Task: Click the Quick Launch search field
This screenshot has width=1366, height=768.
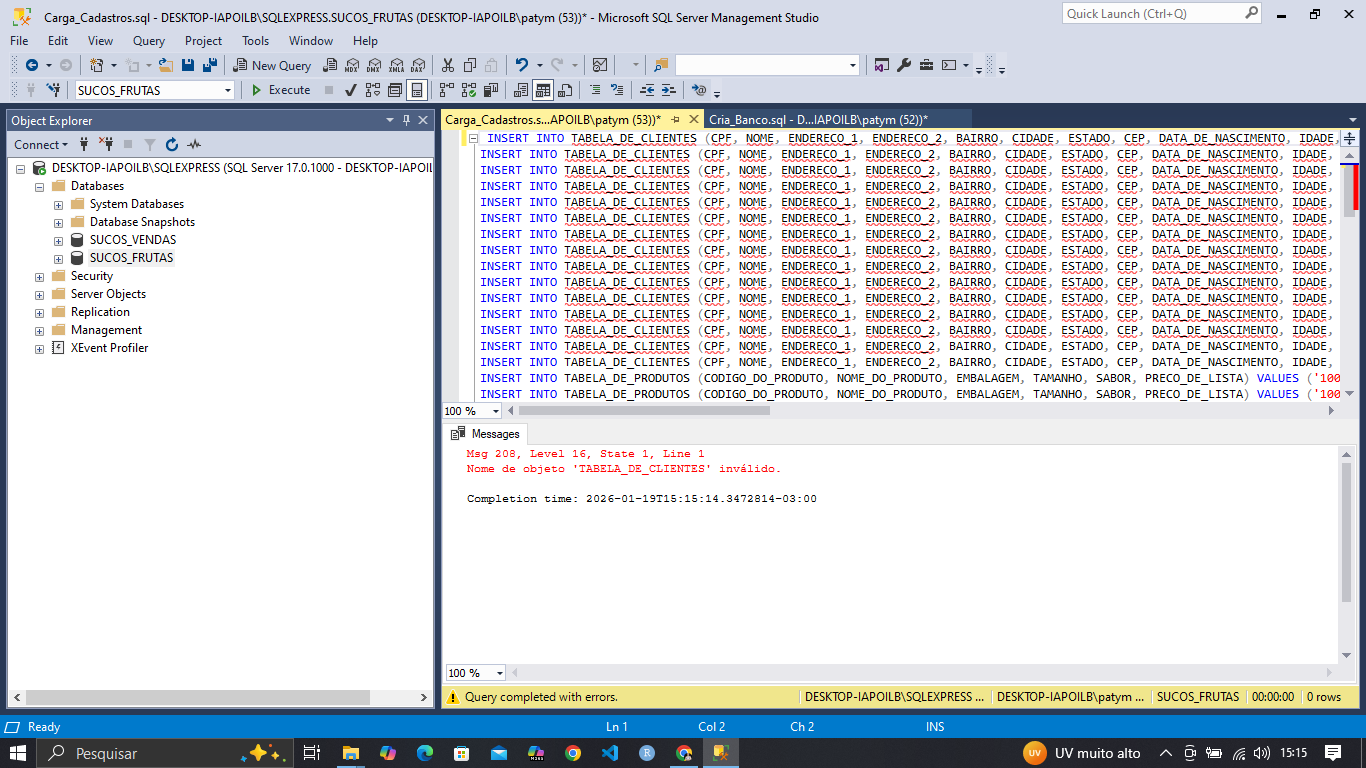Action: click(x=1152, y=13)
